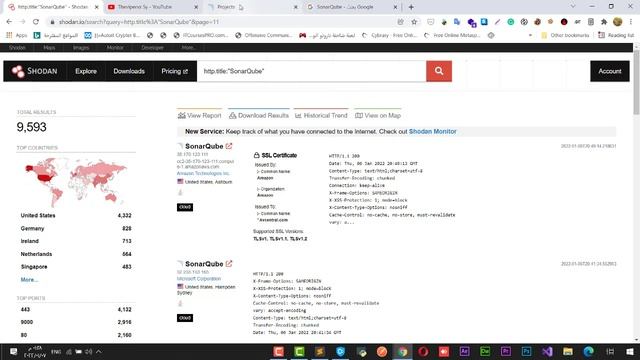Screen dimensions: 640x360
Task: Click the Shodan logo in navbar
Action: coord(34,71)
